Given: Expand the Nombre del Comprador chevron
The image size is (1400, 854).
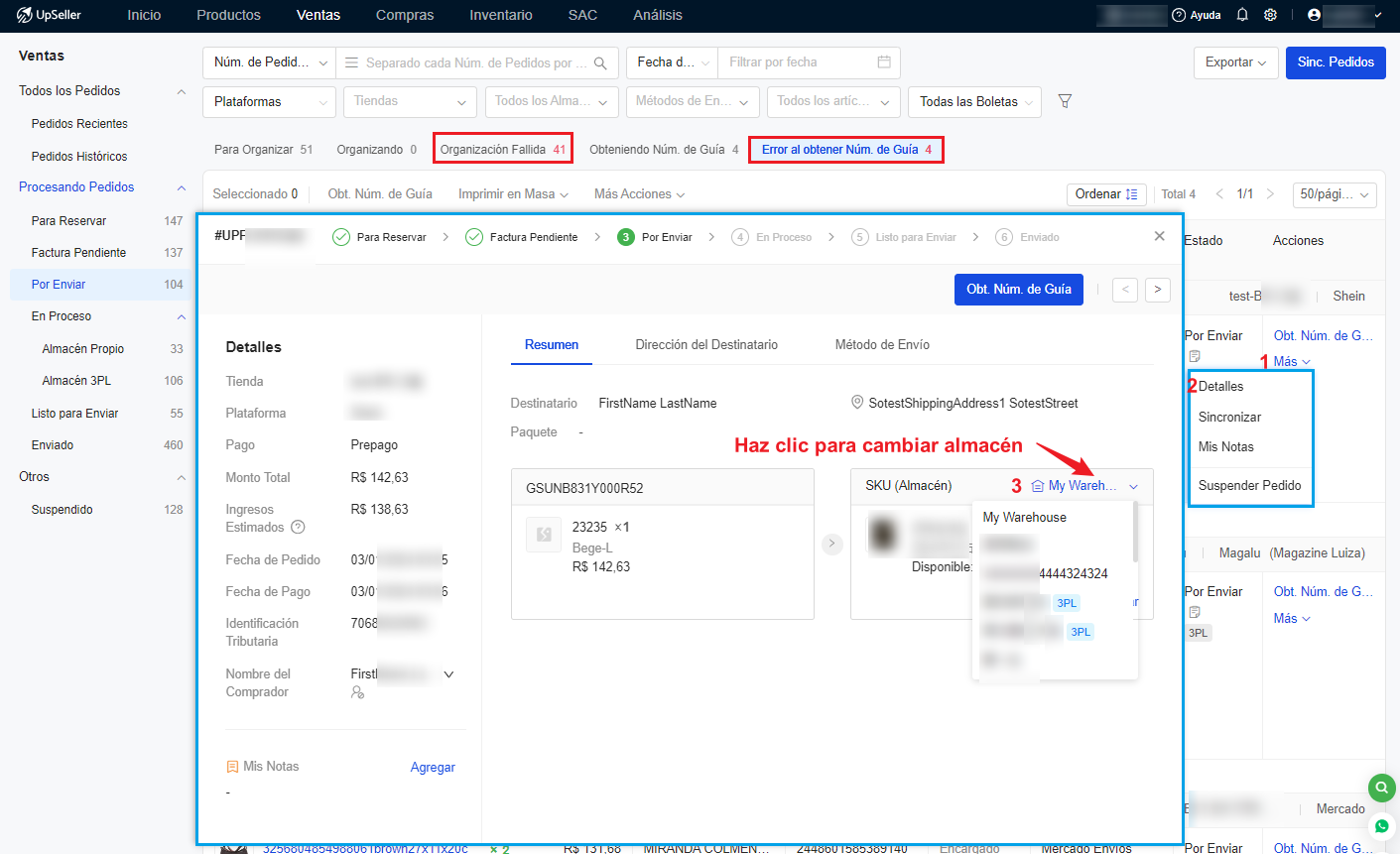Looking at the screenshot, I should pyautogui.click(x=448, y=674).
